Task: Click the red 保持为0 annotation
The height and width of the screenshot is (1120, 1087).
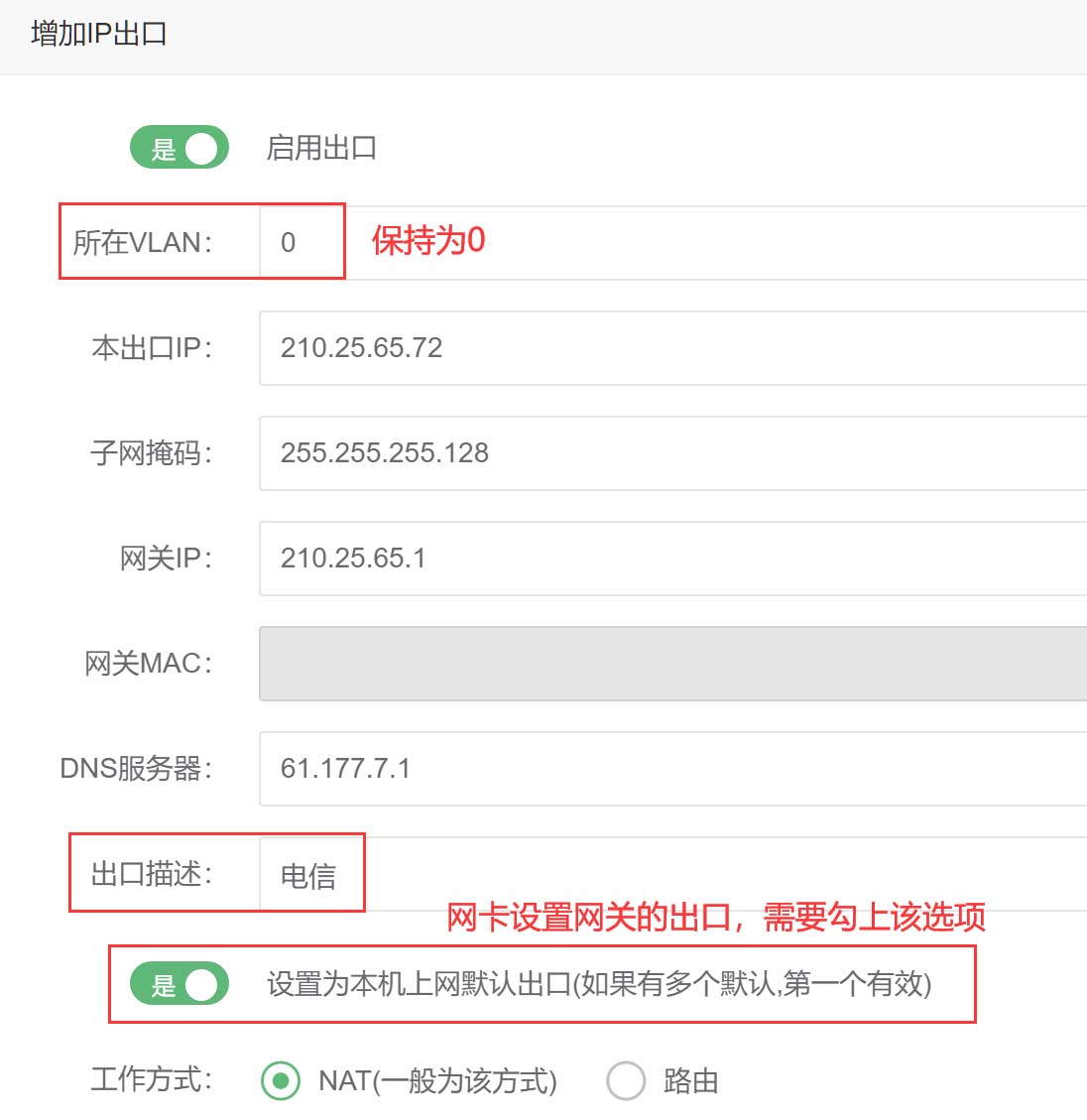Action: tap(428, 240)
